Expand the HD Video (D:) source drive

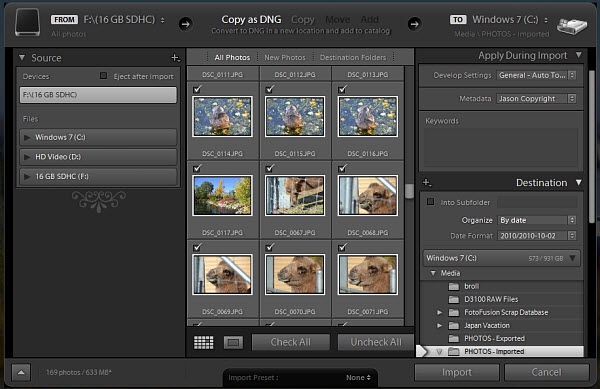coord(27,157)
